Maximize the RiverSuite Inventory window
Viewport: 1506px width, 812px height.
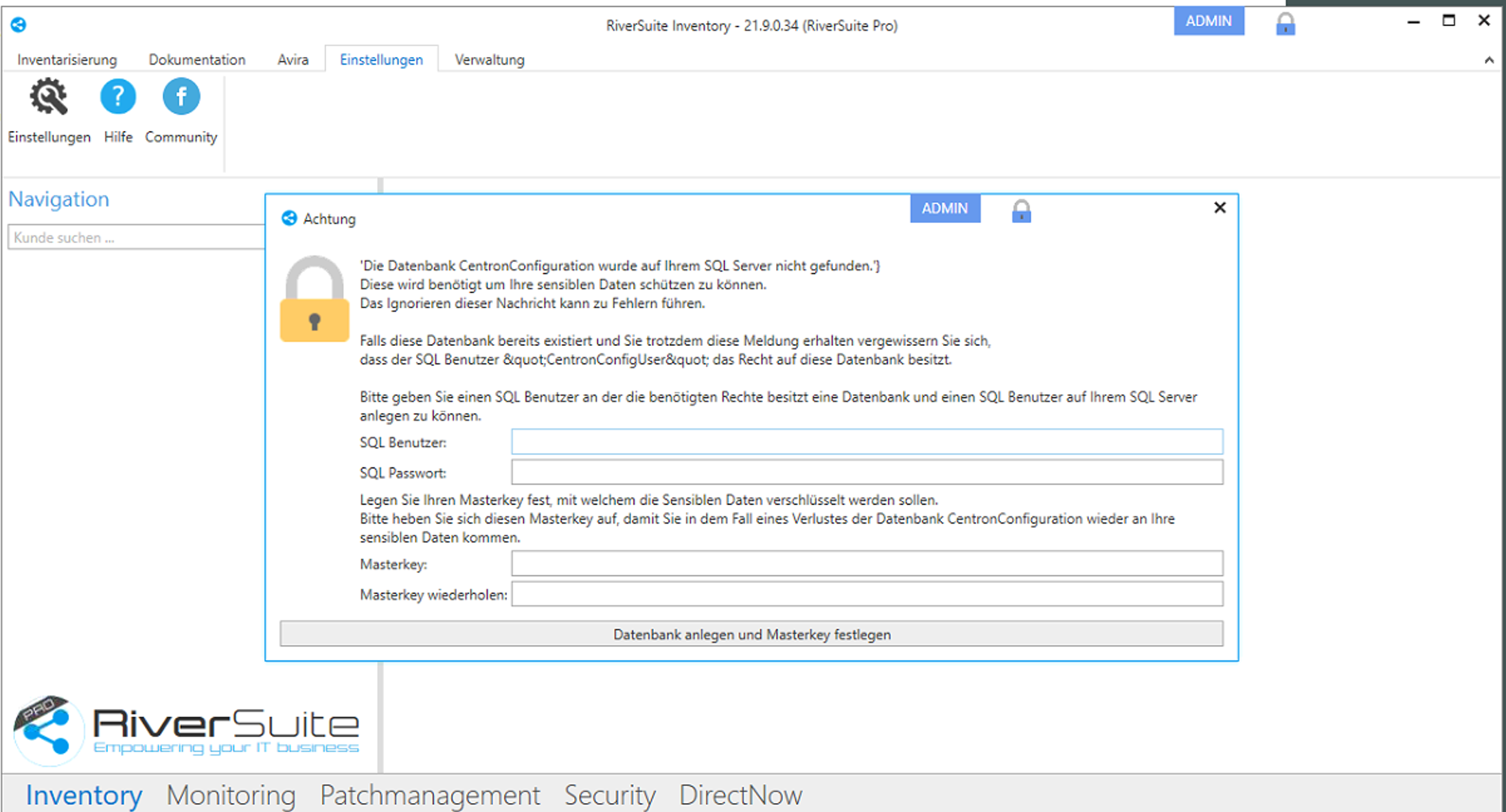point(1449,21)
